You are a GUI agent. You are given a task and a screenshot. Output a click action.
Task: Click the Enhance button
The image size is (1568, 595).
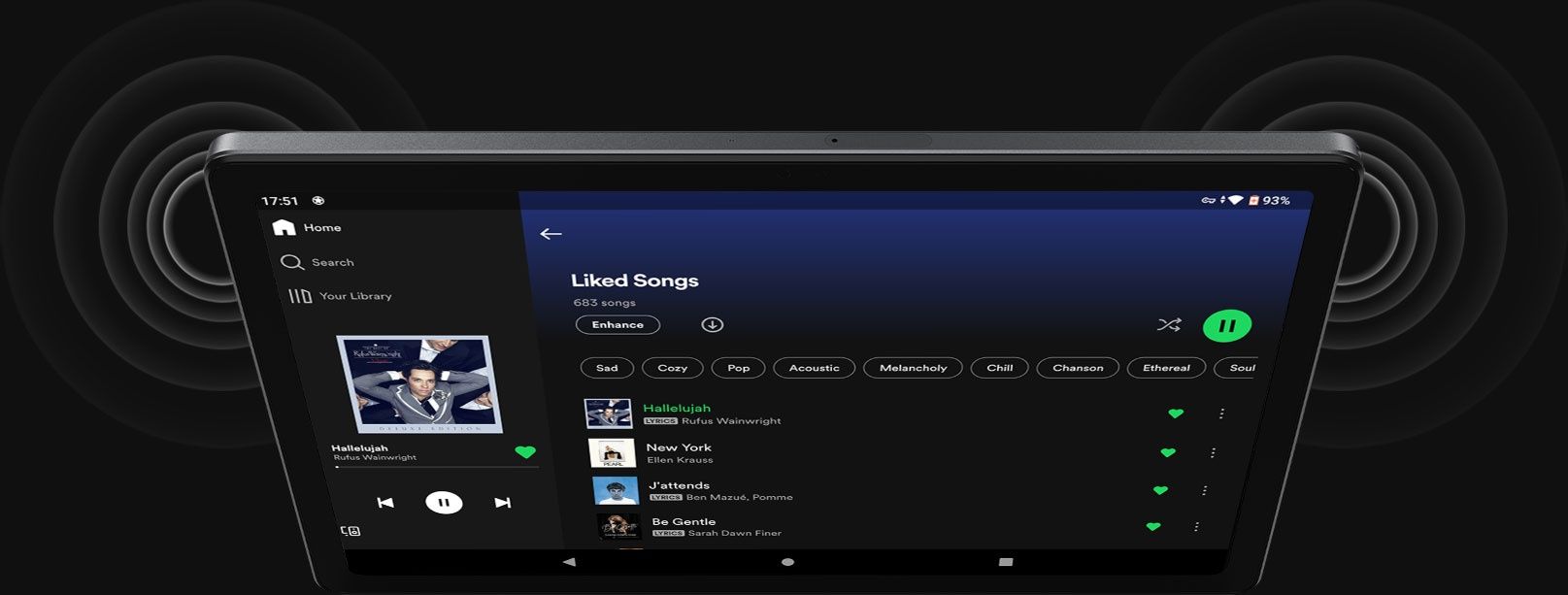tap(617, 325)
